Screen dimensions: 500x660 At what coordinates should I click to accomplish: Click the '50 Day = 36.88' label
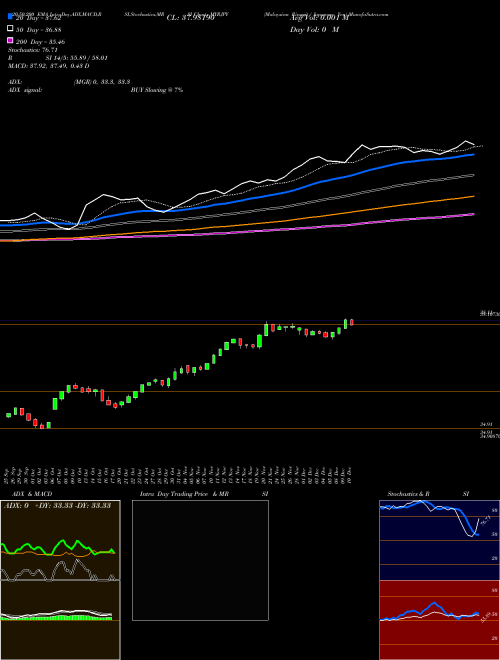(x=39, y=30)
